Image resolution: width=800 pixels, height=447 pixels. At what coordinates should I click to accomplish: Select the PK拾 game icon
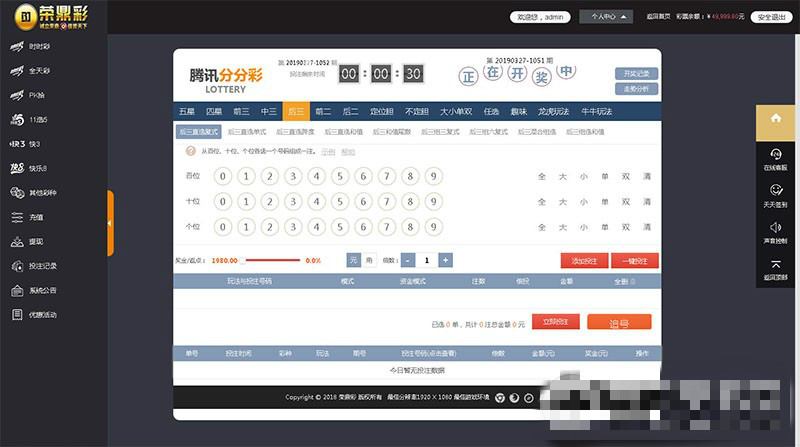point(17,95)
